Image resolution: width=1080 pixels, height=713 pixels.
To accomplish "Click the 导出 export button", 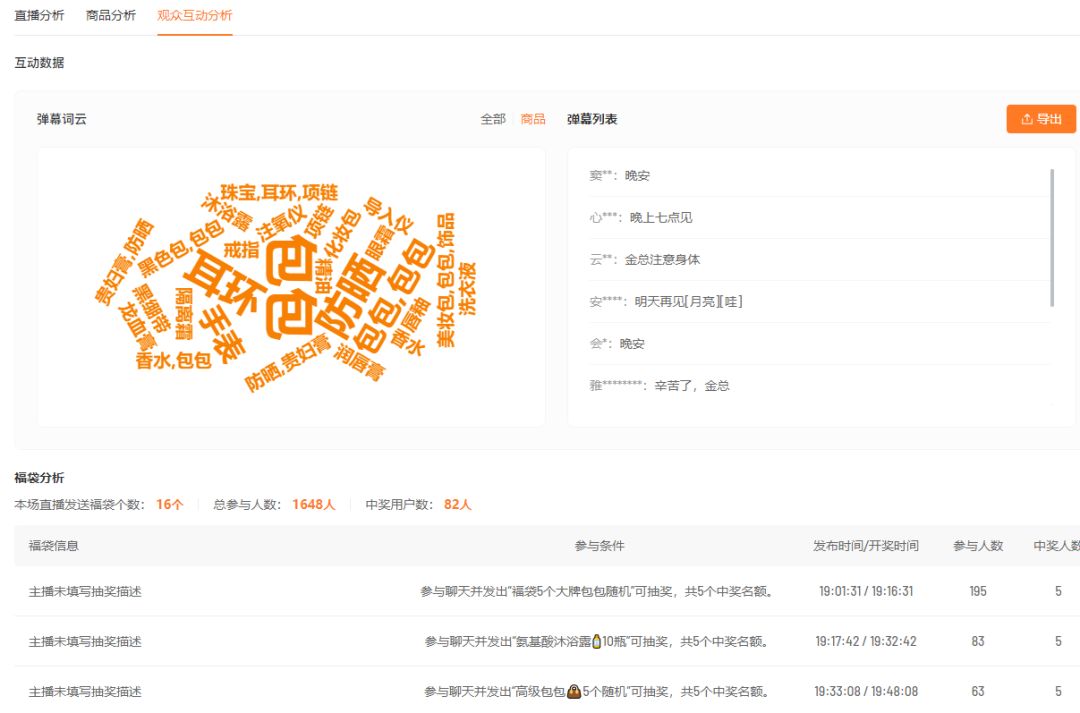I will pyautogui.click(x=1041, y=118).
